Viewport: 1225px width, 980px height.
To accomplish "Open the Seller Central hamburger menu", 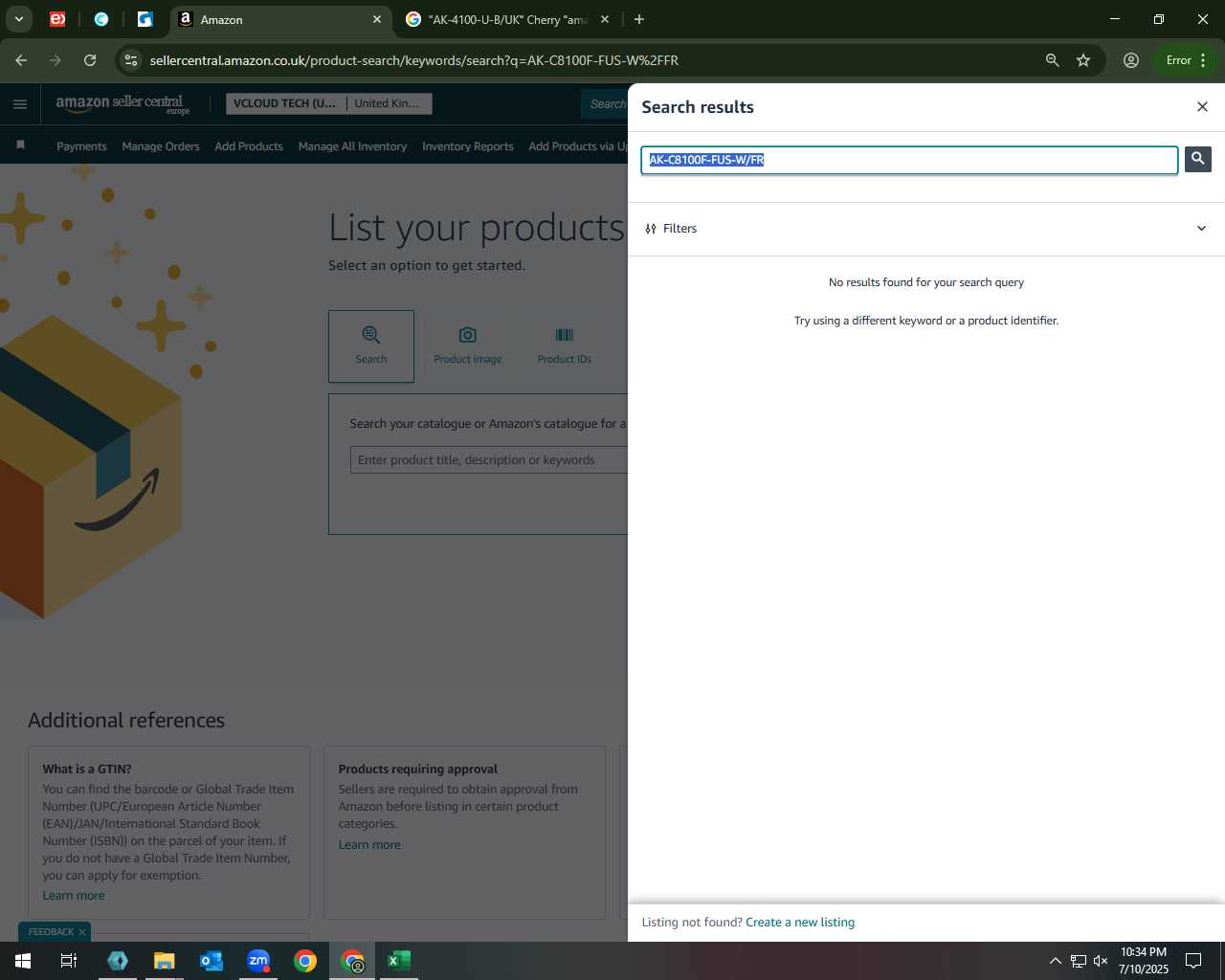I will [x=20, y=104].
